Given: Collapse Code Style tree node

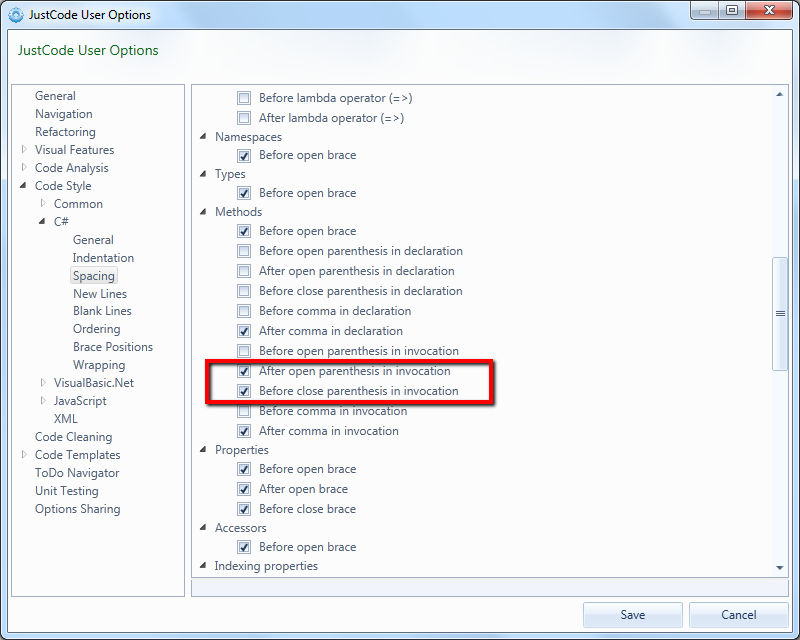Looking at the screenshot, I should 23,186.
